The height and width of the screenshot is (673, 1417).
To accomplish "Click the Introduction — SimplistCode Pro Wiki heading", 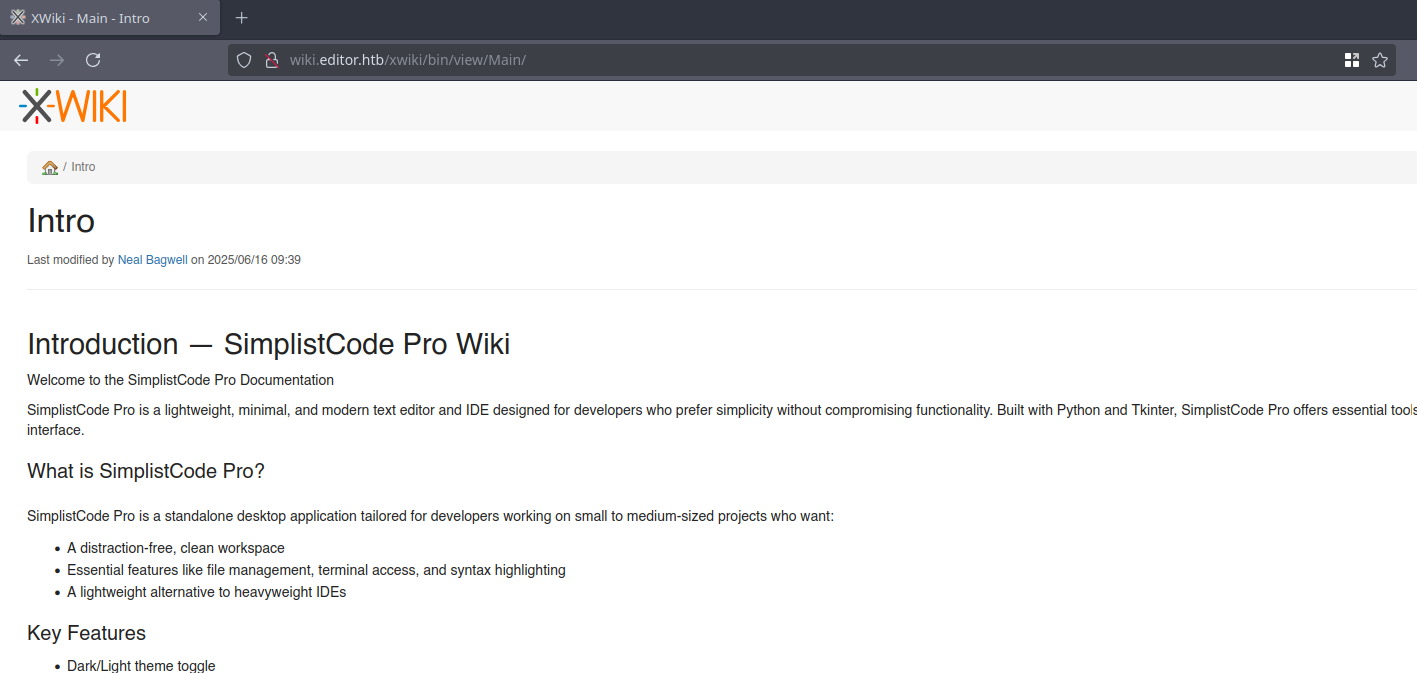I will (x=268, y=344).
